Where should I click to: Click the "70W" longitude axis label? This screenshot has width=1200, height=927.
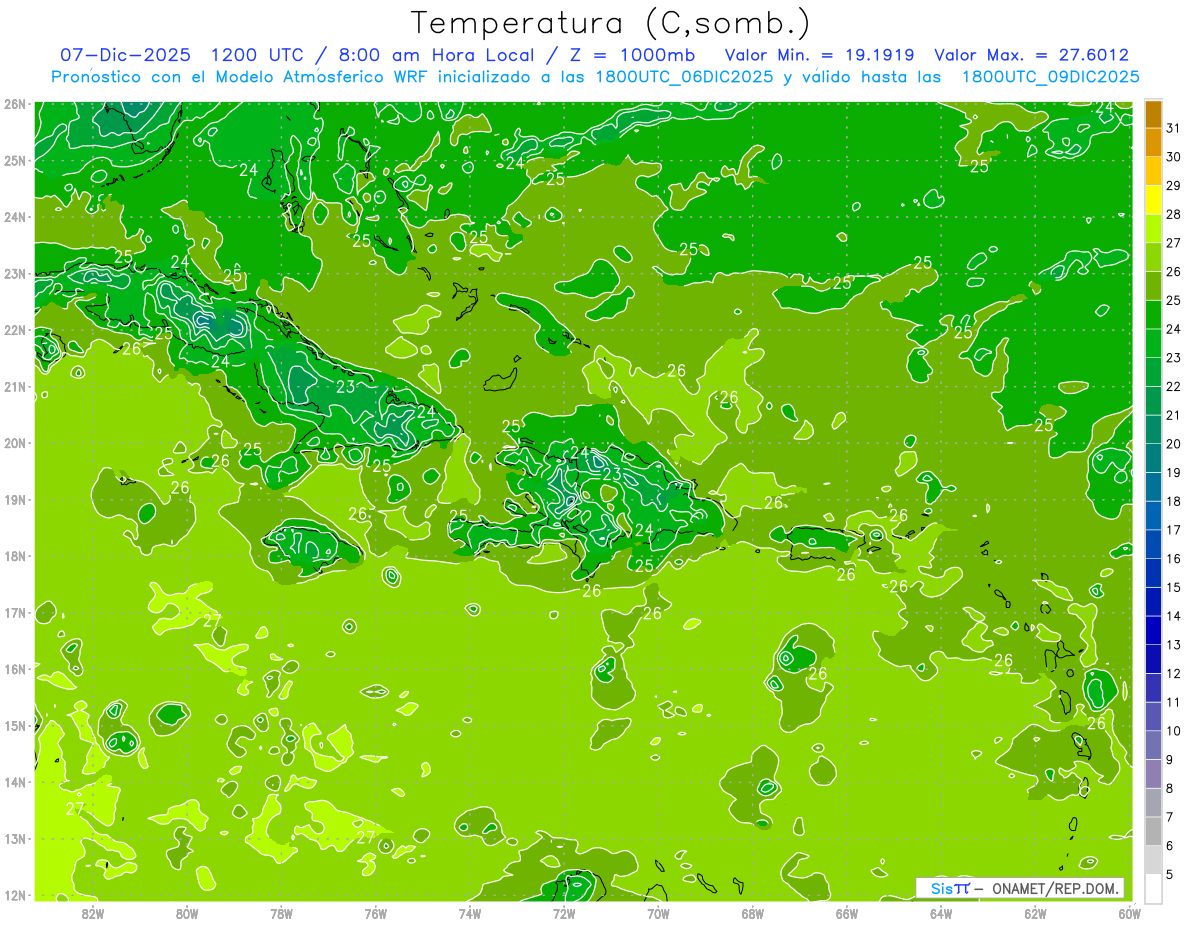(658, 913)
